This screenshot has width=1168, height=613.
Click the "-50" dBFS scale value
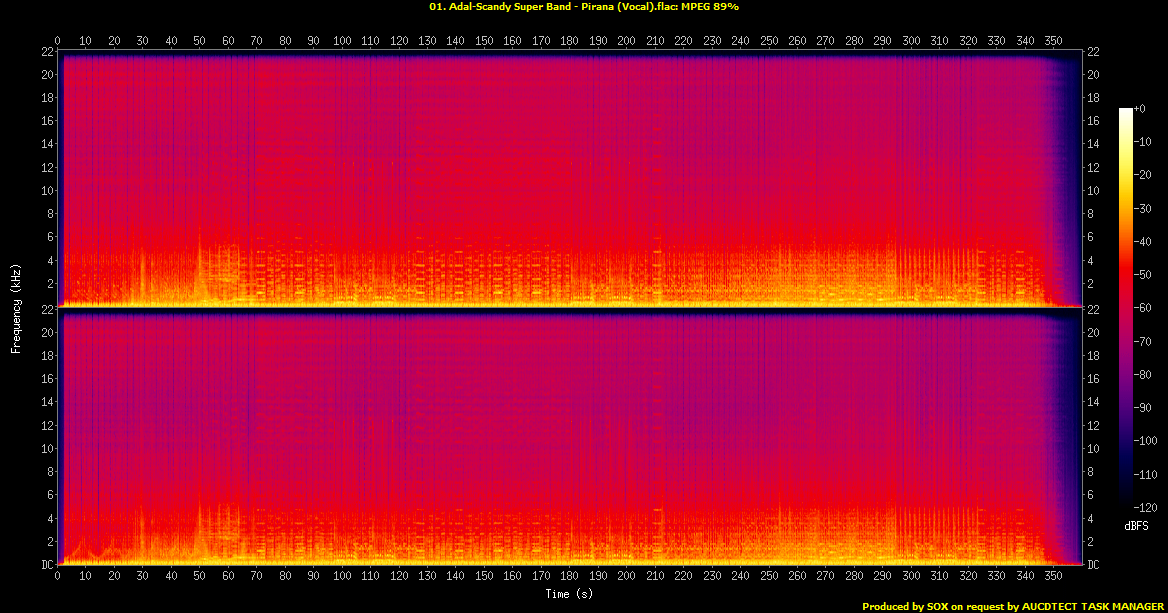coord(1143,275)
